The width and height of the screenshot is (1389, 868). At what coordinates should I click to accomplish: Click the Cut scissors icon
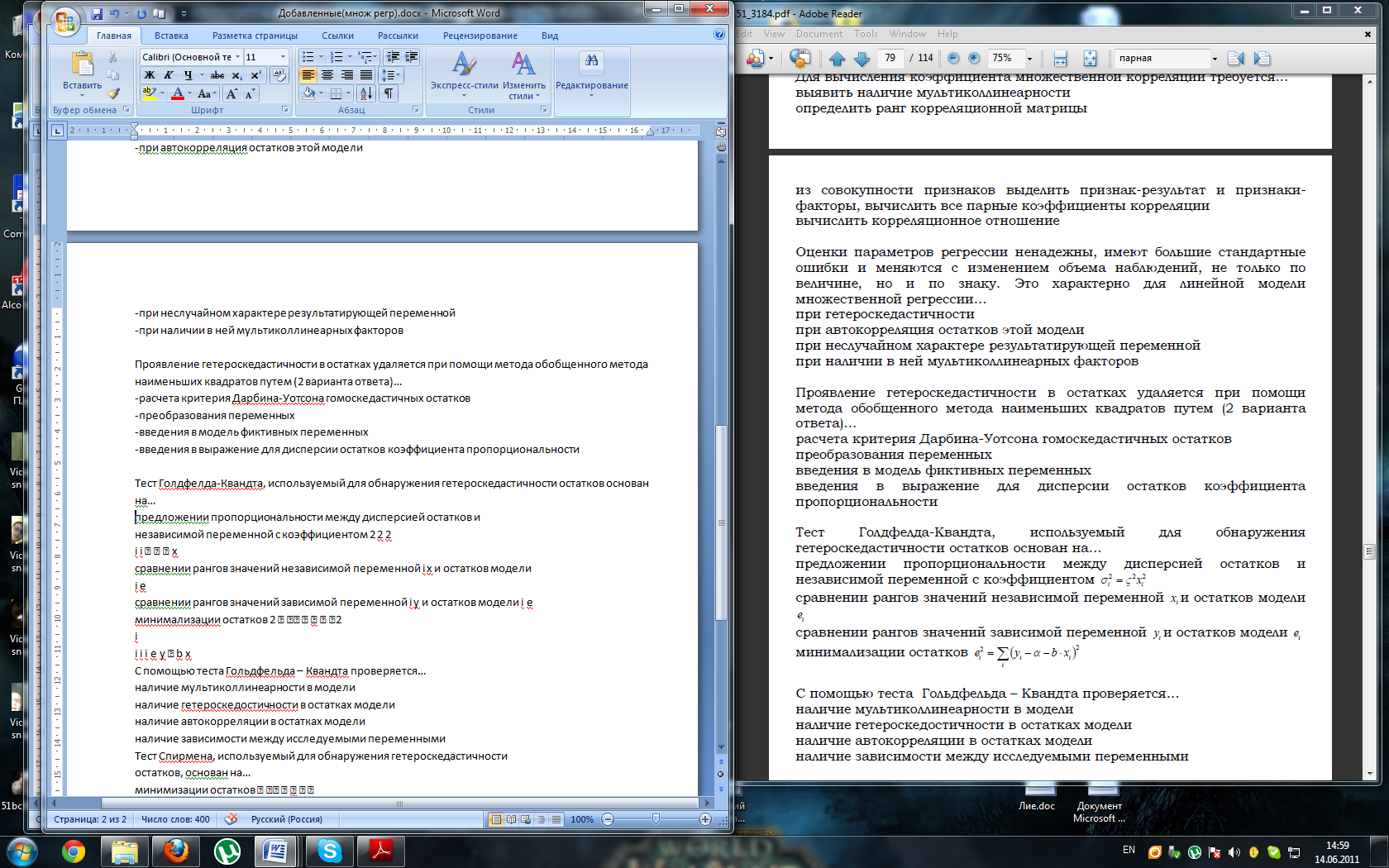(113, 58)
